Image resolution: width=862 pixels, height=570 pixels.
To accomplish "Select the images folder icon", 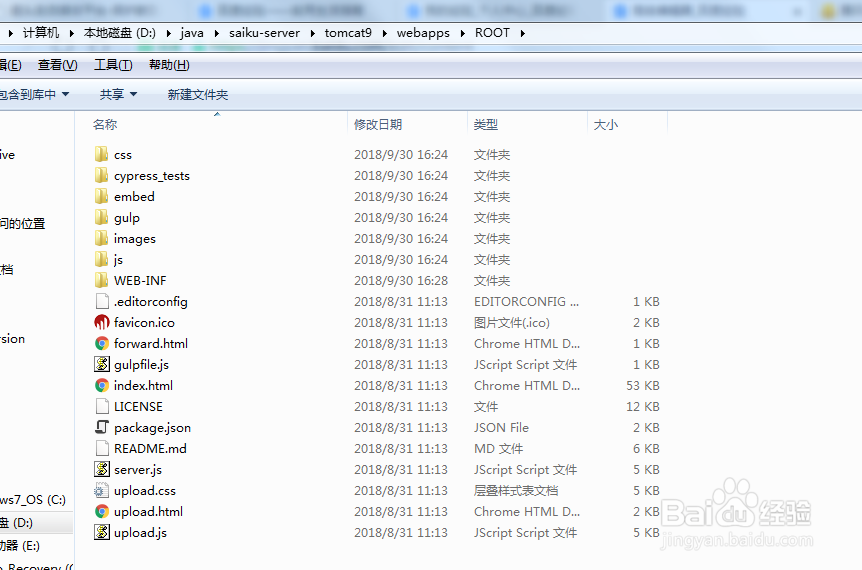I will tap(101, 239).
